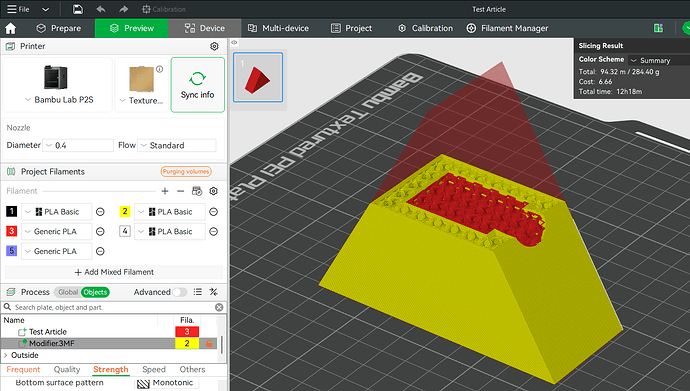This screenshot has height=391, width=690.
Task: Edit filament 2 preset icon
Action: coord(213,212)
